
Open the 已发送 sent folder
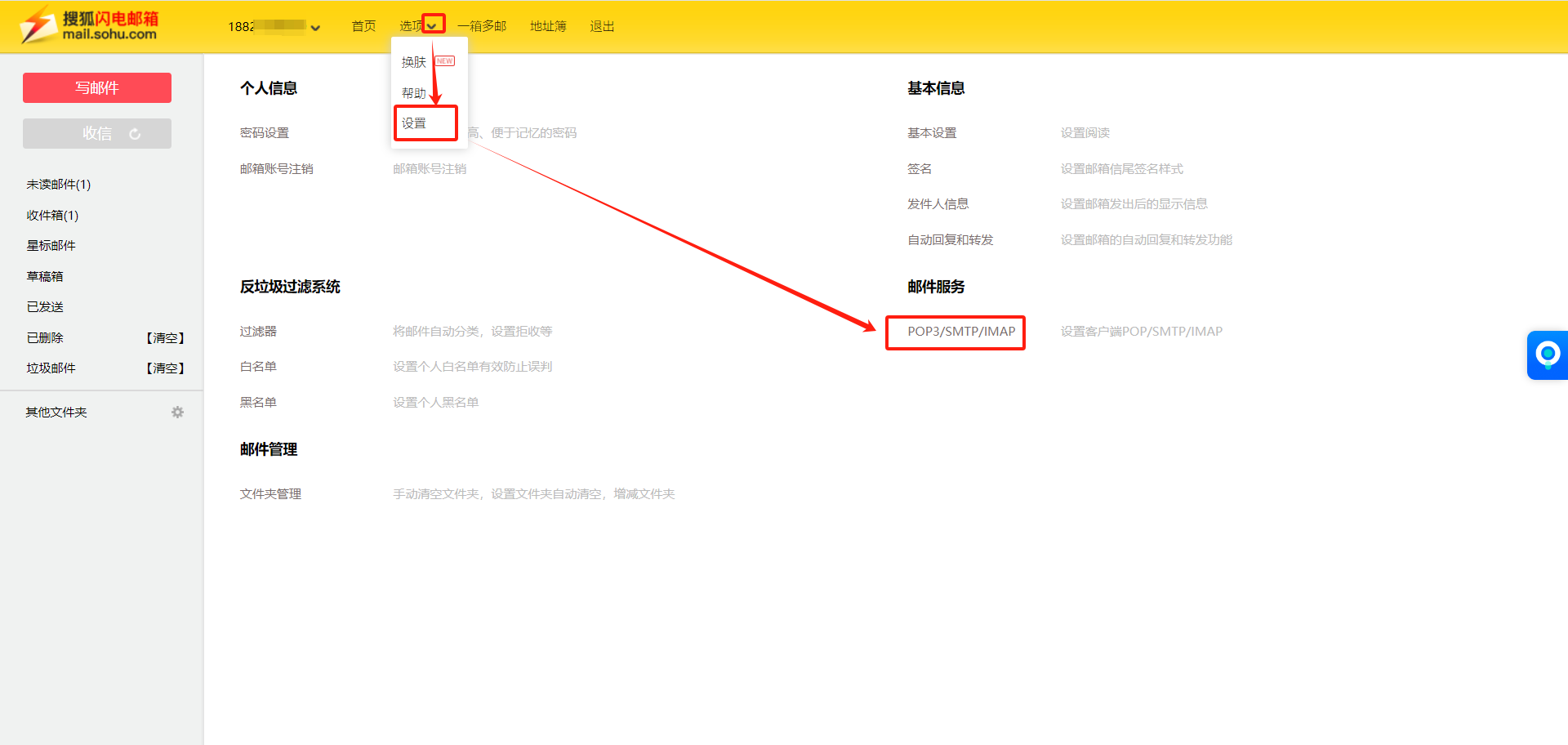[x=45, y=307]
